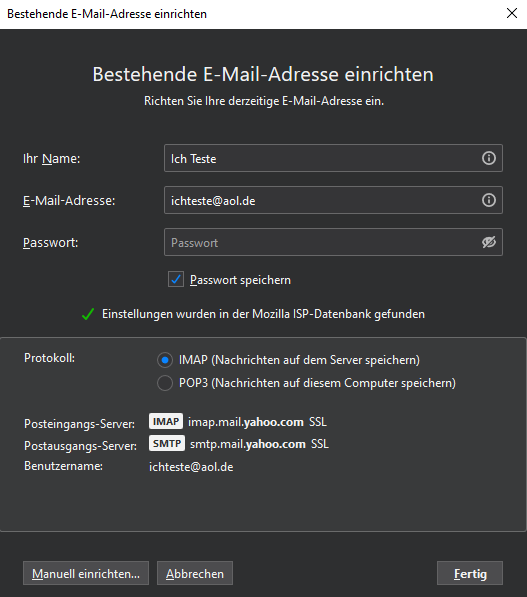Click the info icon in the email address field
This screenshot has width=527, height=597.
[x=489, y=200]
